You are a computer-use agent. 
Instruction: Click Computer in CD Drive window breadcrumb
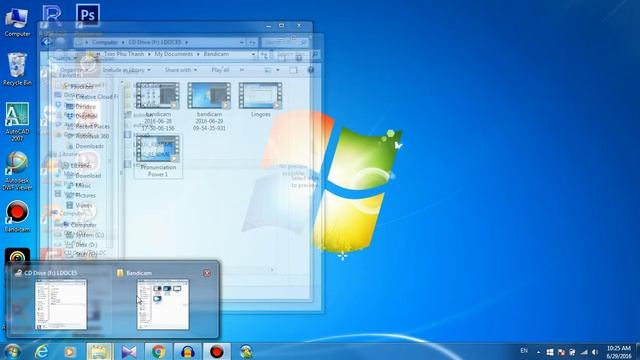[x=104, y=42]
